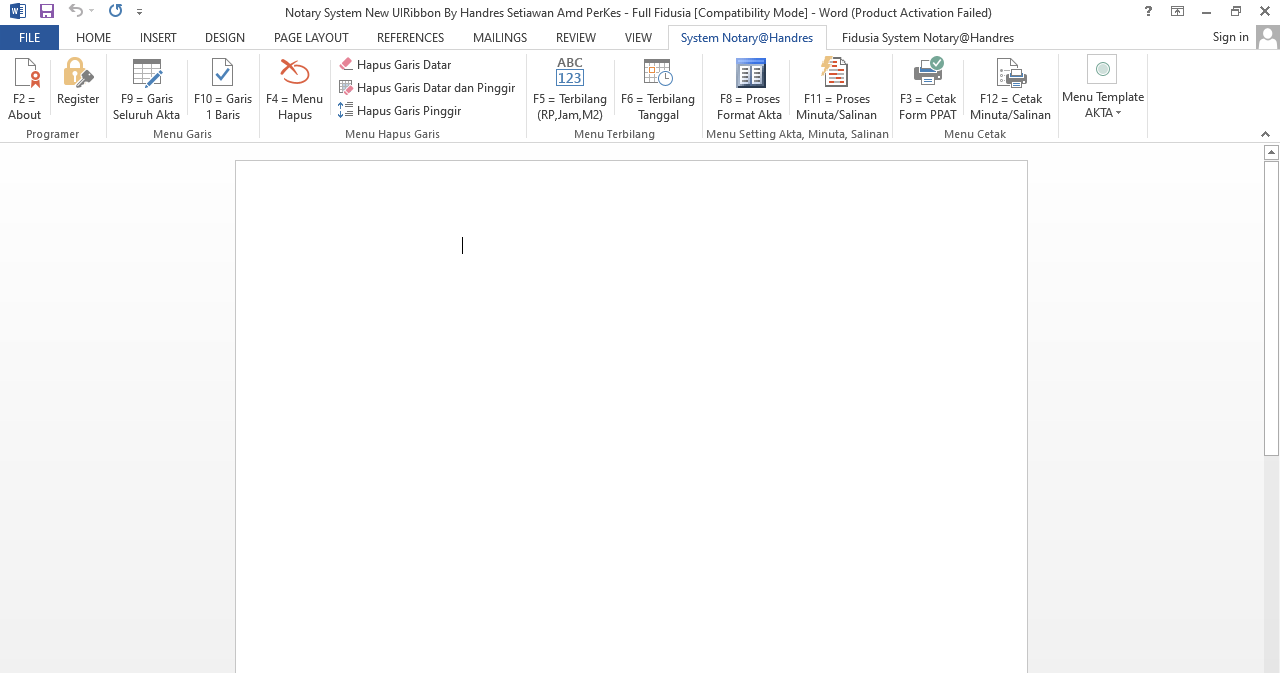
Task: Undo the last action
Action: click(x=75, y=12)
